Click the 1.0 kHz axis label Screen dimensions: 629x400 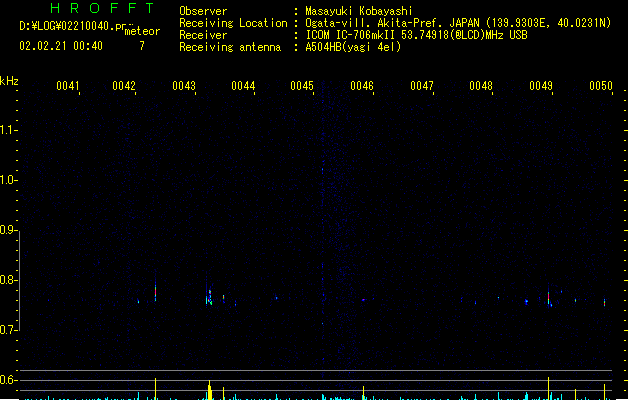[x=7, y=180]
